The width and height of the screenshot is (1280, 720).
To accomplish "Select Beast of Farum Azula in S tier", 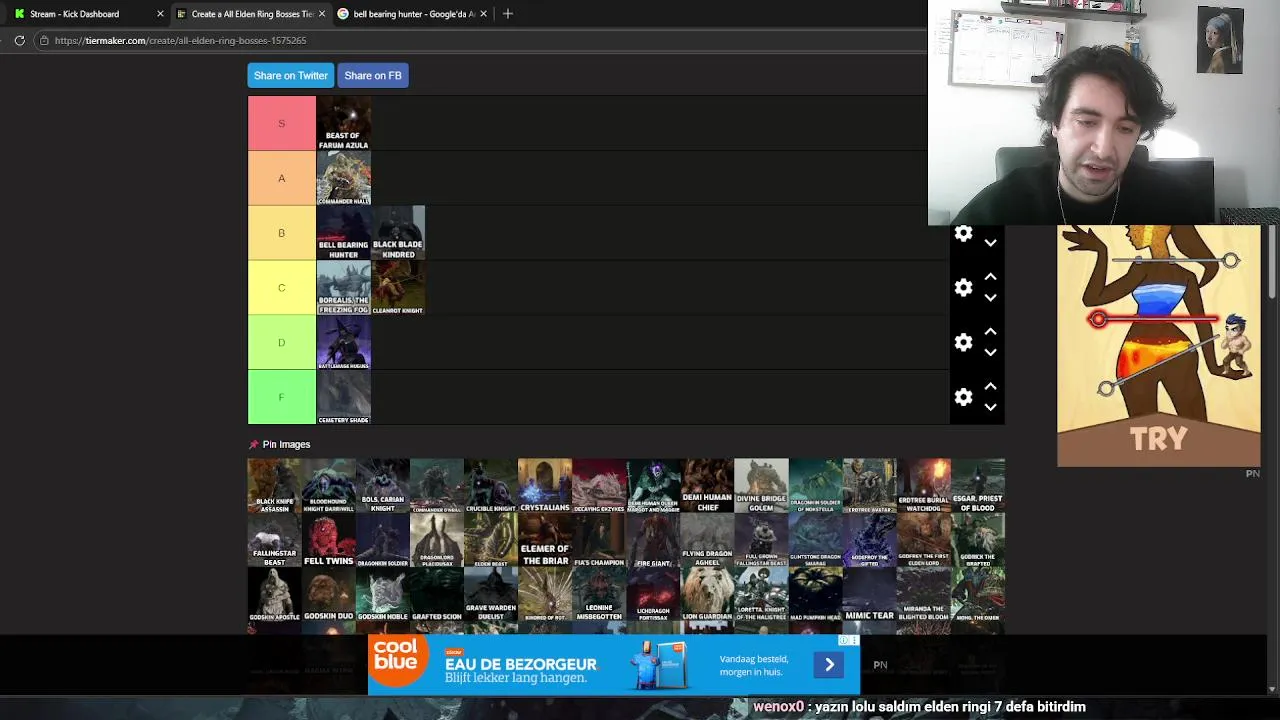I will point(344,123).
